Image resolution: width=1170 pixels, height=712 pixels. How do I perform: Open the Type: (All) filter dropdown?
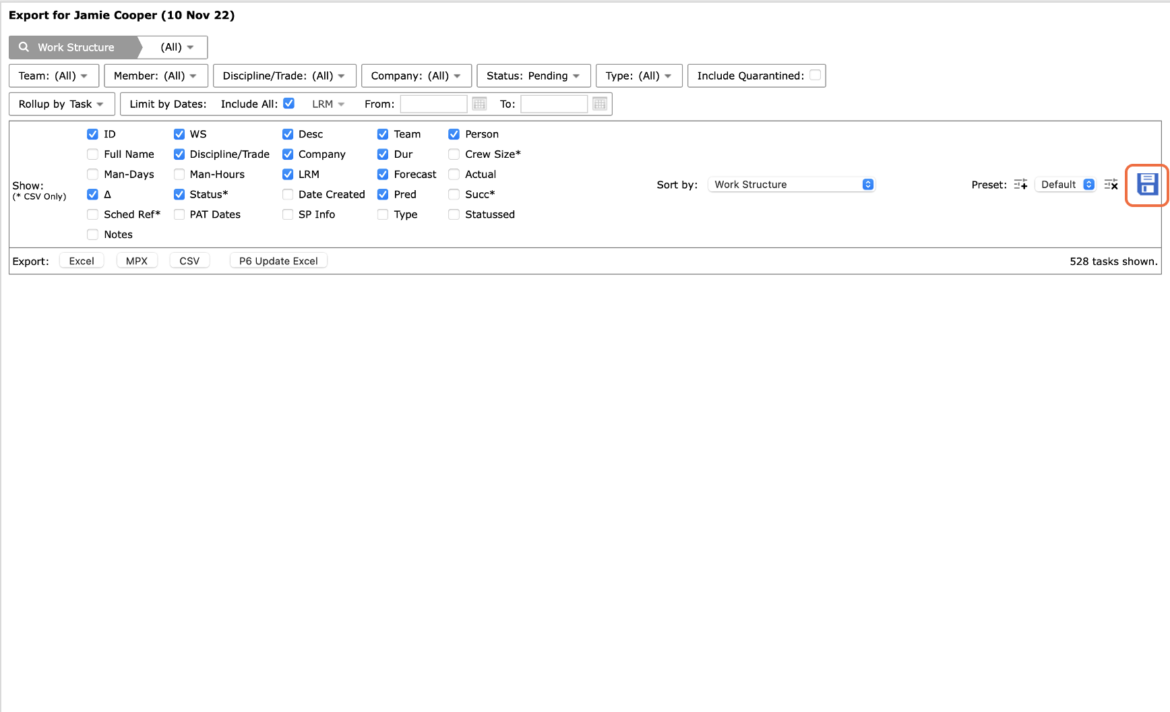pos(639,75)
